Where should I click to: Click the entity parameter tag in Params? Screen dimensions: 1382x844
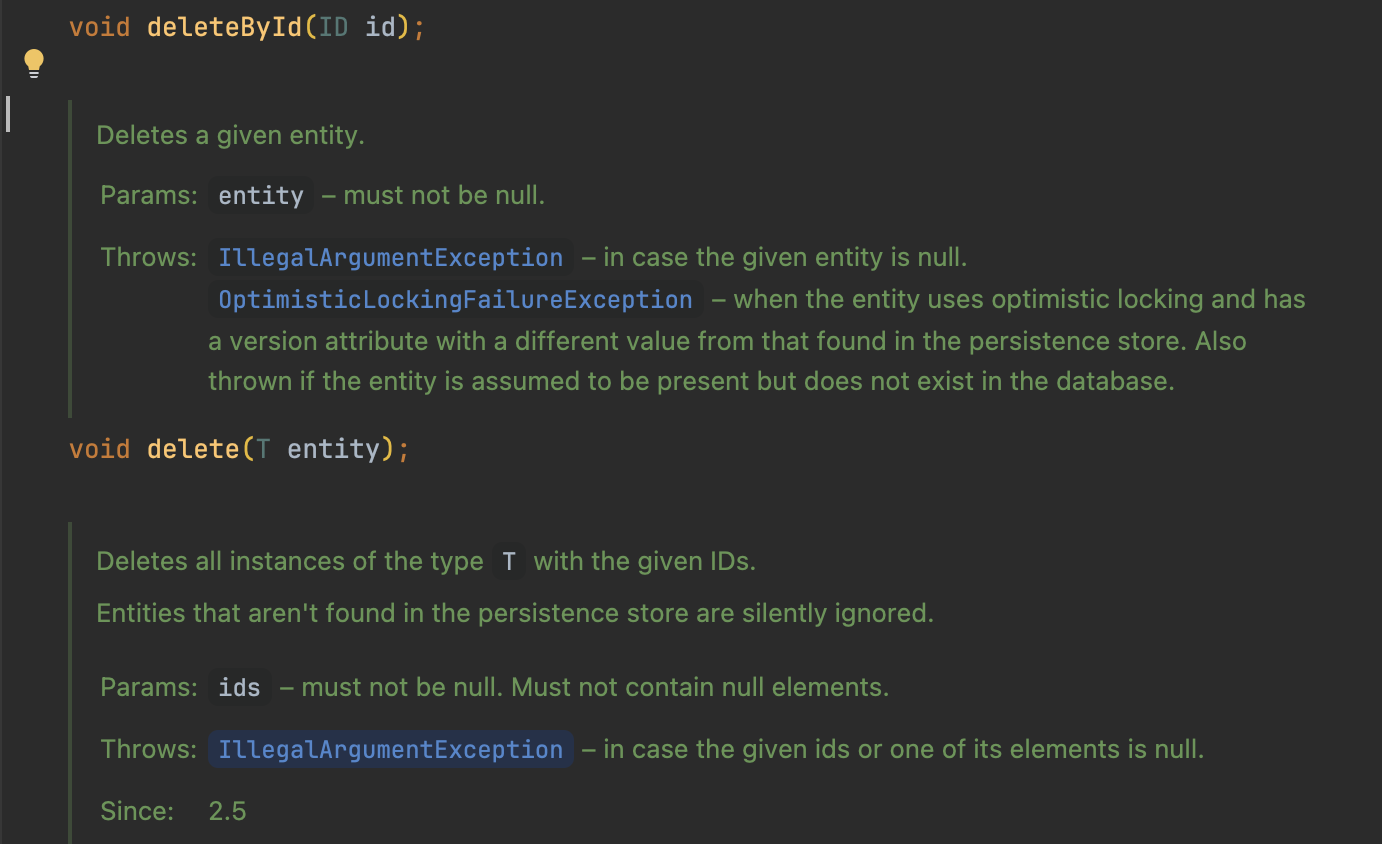[260, 195]
